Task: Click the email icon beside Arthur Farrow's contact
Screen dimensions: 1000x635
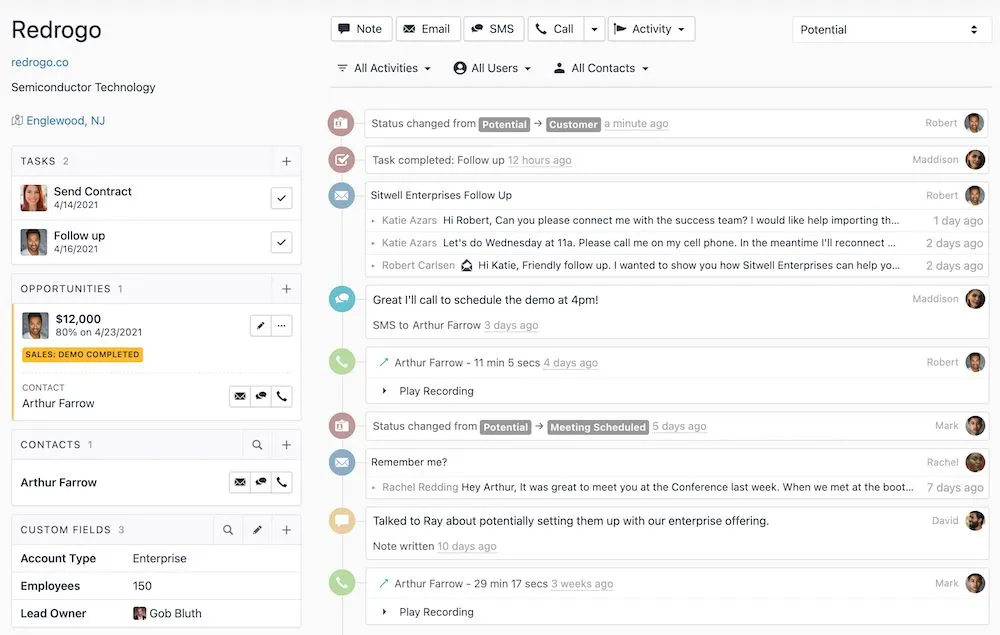Action: coord(240,482)
